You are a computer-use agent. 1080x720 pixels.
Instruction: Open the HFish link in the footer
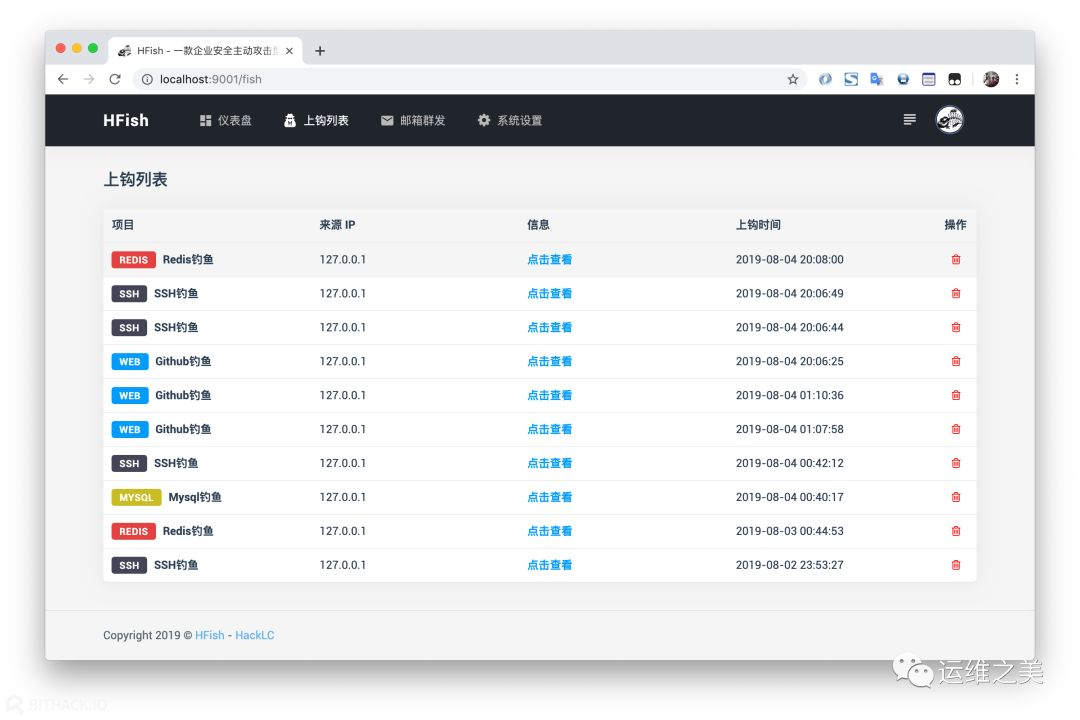tap(209, 635)
